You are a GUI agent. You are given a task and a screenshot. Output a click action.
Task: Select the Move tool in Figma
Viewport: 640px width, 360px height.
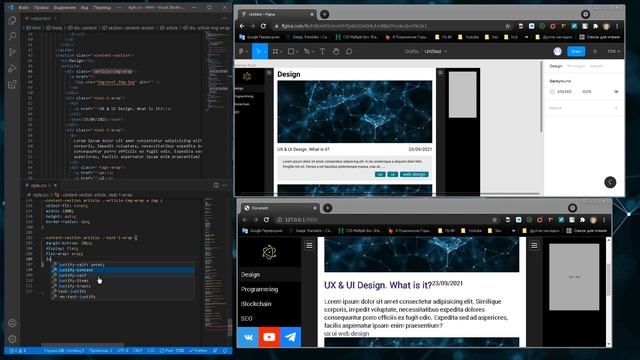(x=260, y=51)
